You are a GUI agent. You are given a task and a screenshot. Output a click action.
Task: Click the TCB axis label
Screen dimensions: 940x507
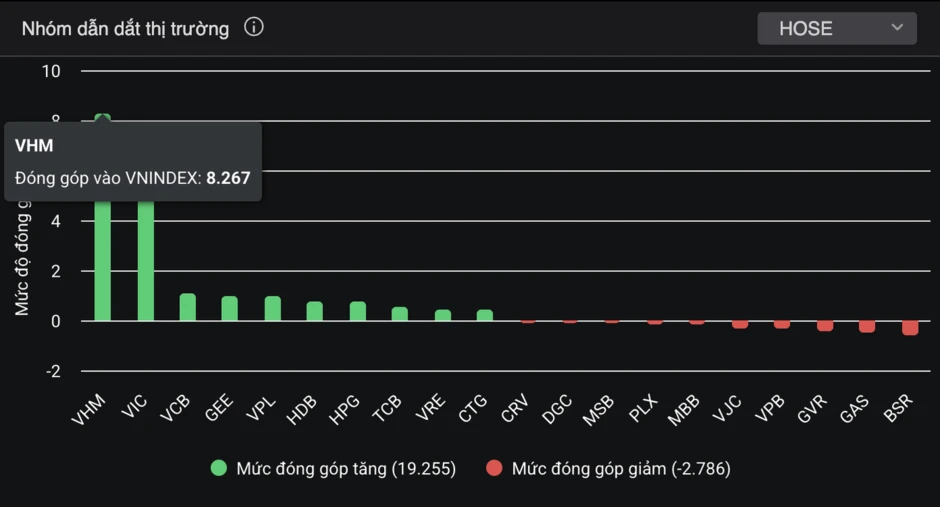tap(387, 409)
